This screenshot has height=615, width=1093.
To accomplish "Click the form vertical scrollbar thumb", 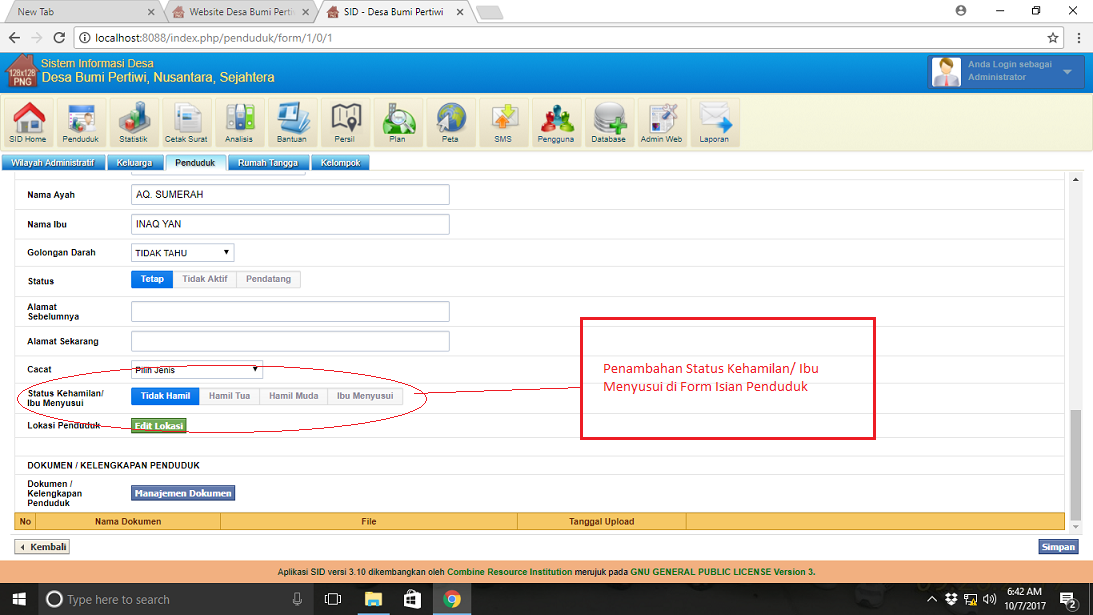I will tap(1076, 464).
